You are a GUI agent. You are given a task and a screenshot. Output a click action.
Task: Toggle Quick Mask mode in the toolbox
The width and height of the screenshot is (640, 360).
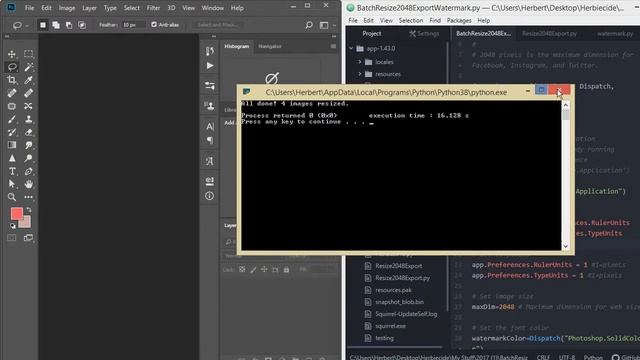[12, 238]
